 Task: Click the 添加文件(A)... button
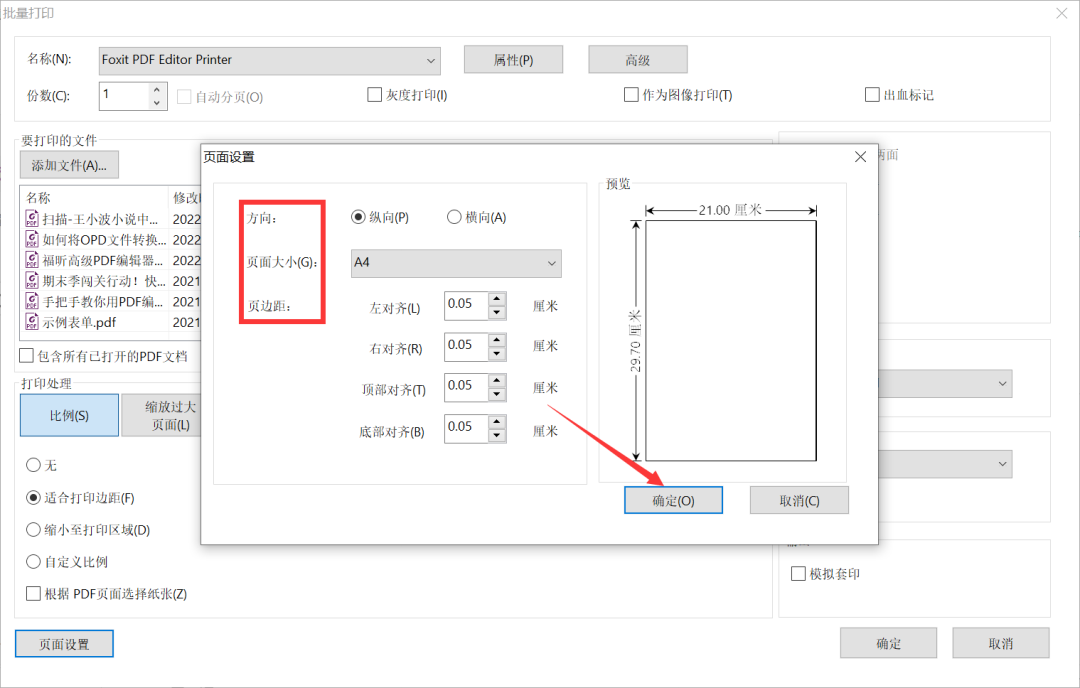[69, 165]
